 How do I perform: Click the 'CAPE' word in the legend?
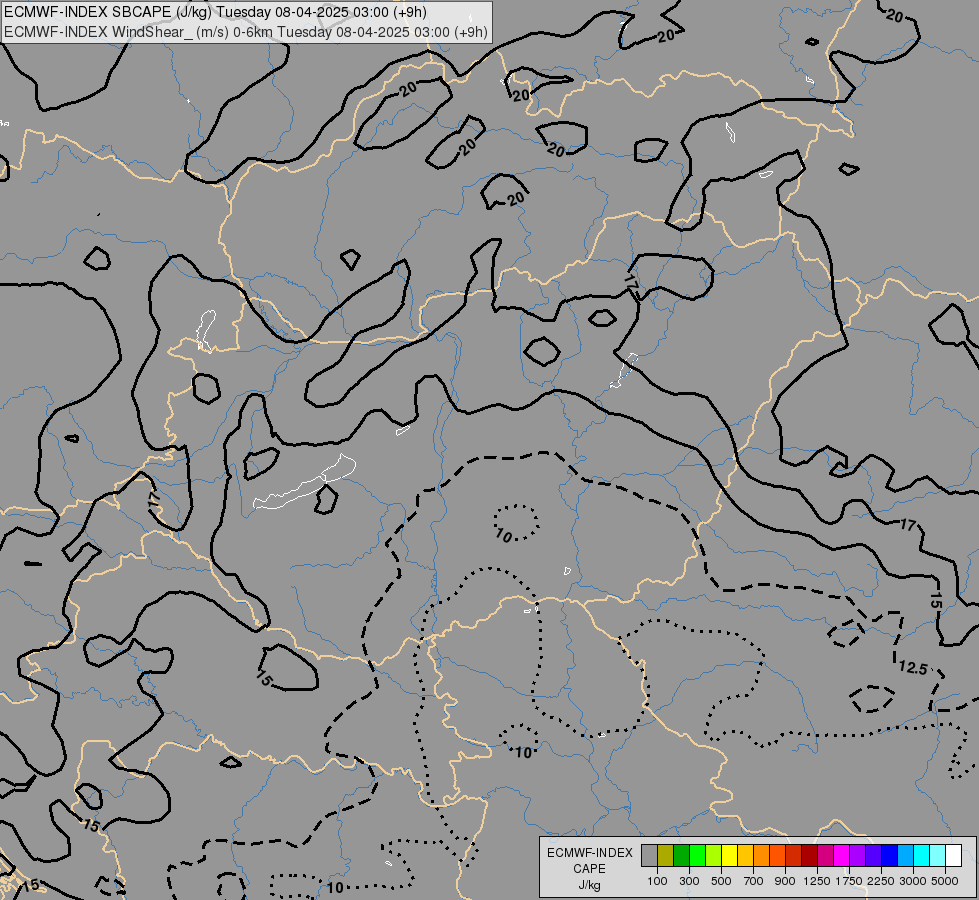(x=589, y=869)
